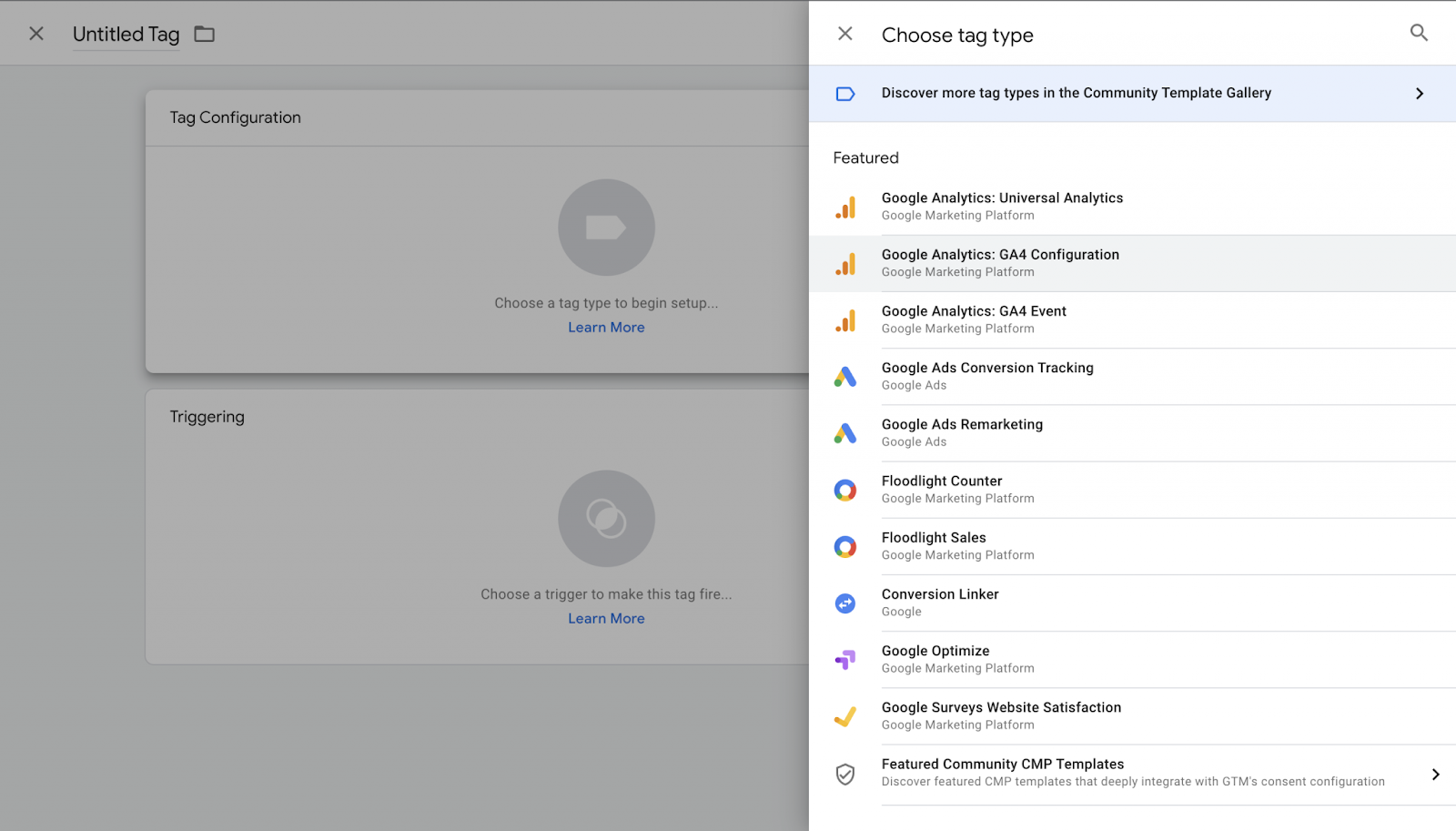Select Google Analytics: Universal Analytics tag type
1456x831 pixels.
click(1132, 207)
